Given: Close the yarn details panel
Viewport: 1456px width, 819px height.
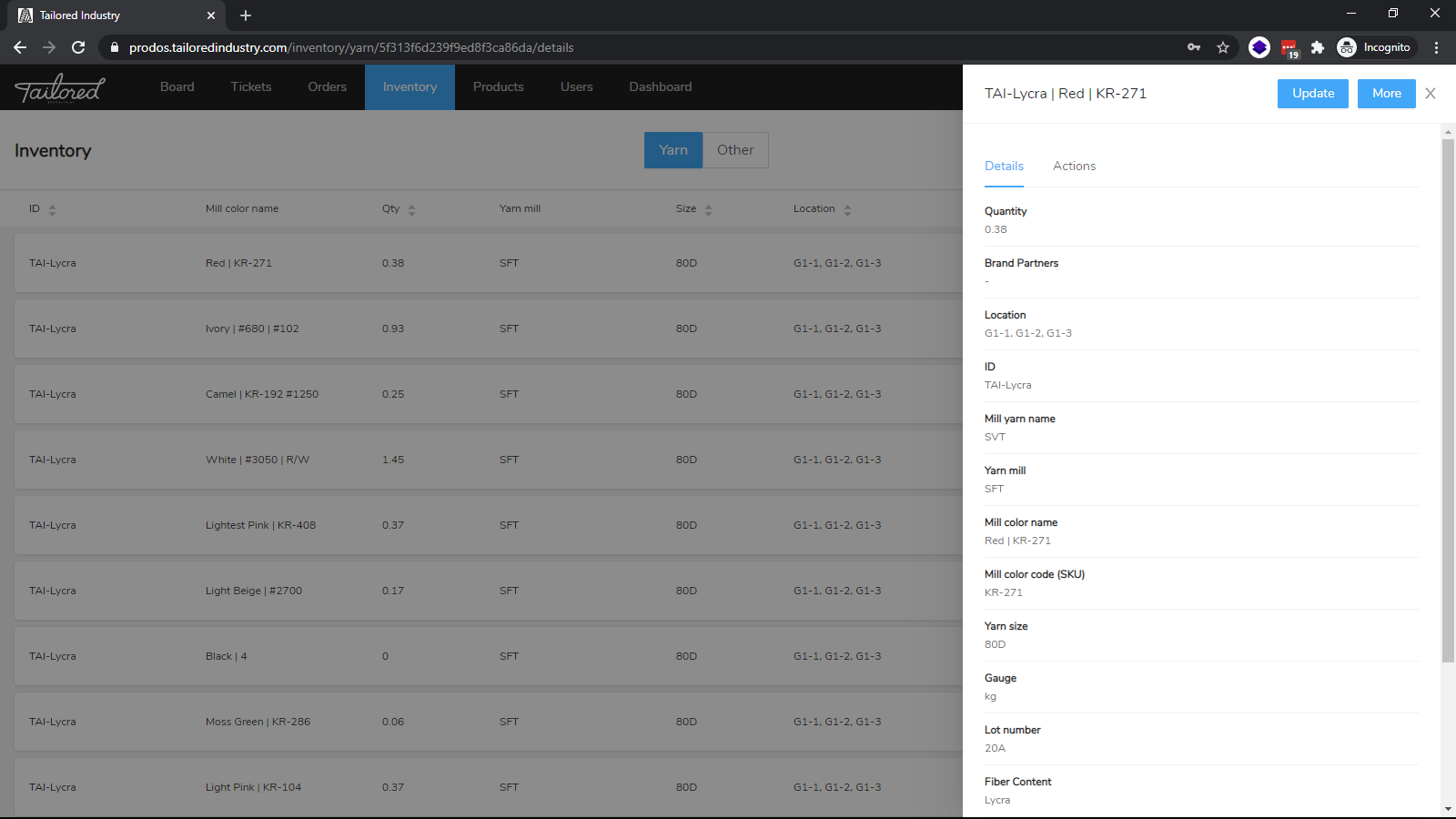Looking at the screenshot, I should click(x=1431, y=94).
